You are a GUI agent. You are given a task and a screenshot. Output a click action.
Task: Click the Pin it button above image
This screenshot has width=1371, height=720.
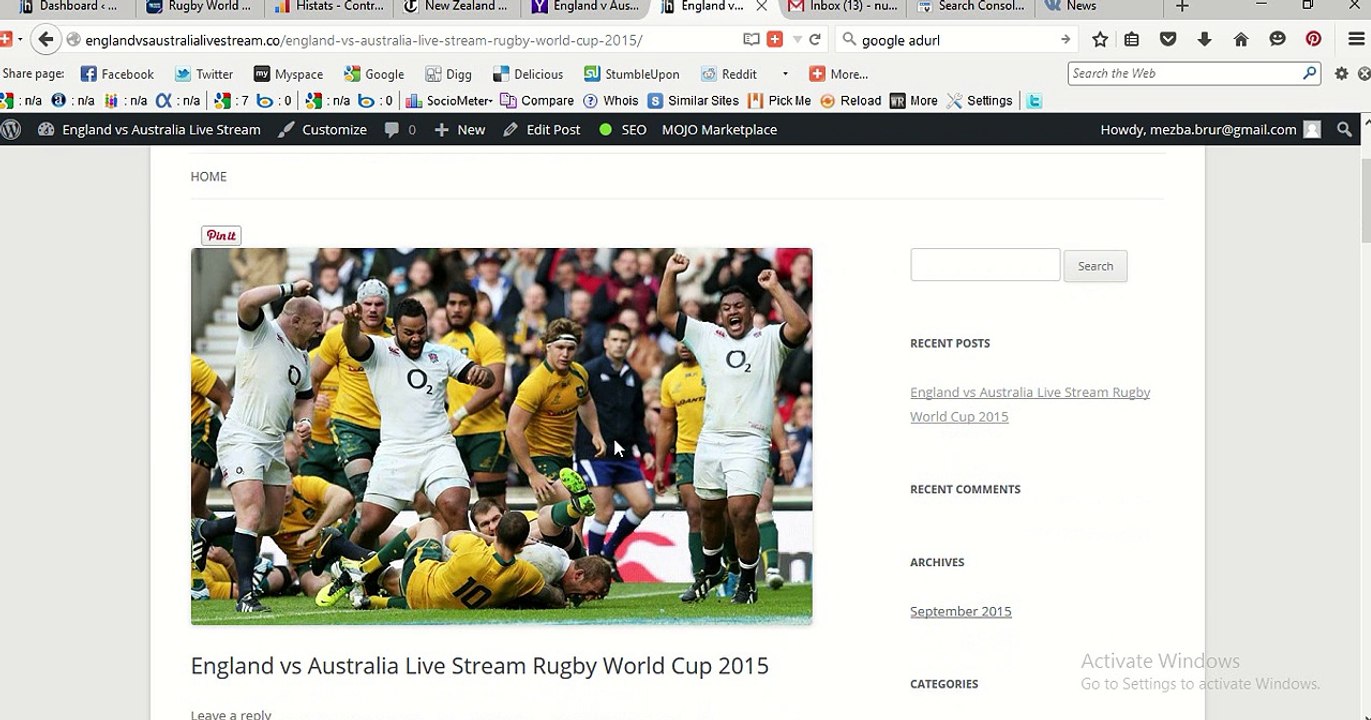(x=221, y=236)
